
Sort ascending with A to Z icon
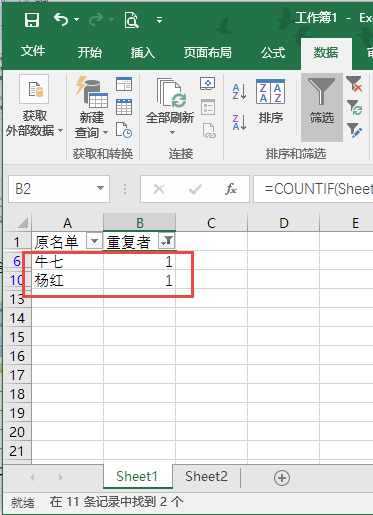(x=239, y=91)
